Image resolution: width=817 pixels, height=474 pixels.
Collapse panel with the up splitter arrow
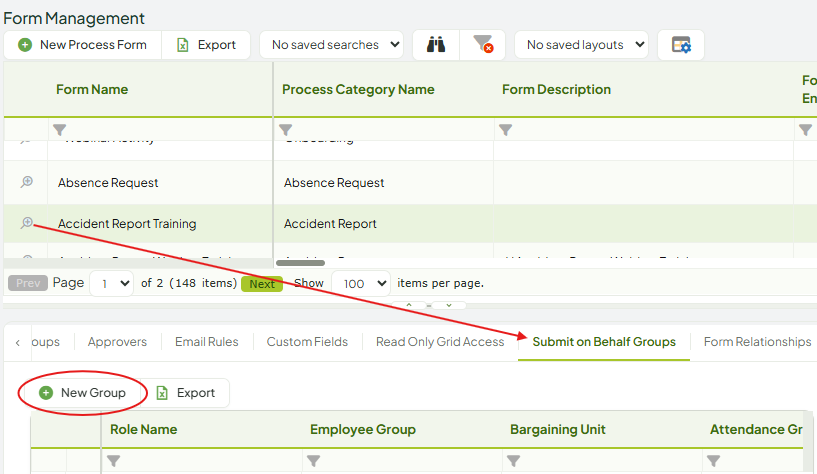[409, 305]
